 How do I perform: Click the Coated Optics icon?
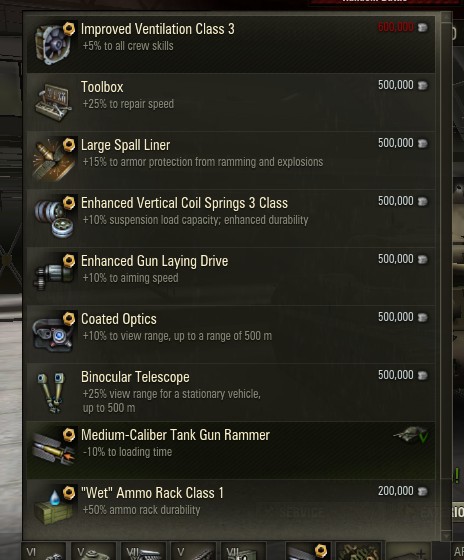tap(54, 332)
